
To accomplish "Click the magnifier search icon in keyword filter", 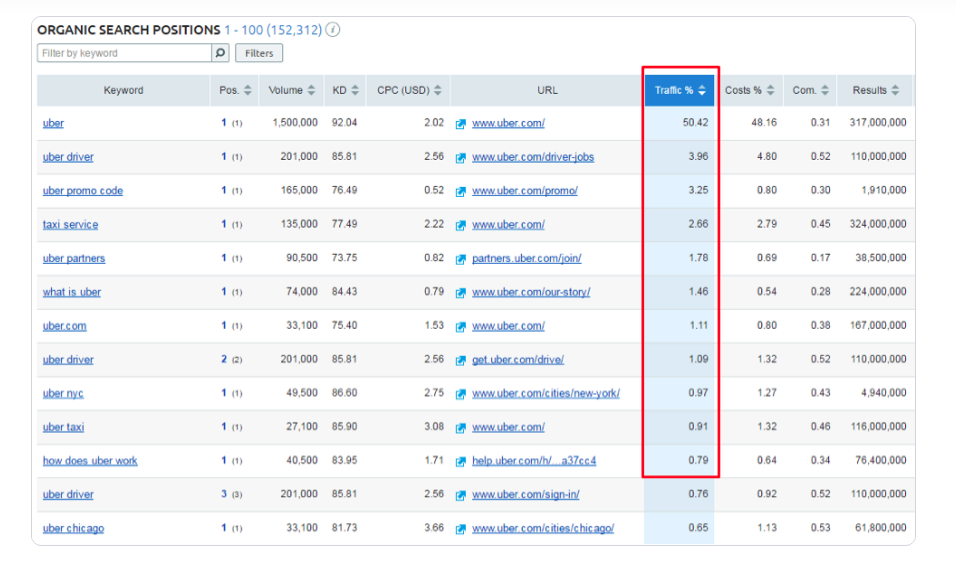I will point(220,53).
